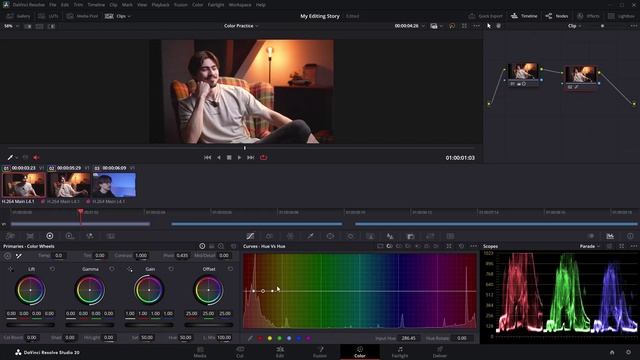Open the RGB Mixer palette
This screenshot has width=640, height=360.
(90, 236)
